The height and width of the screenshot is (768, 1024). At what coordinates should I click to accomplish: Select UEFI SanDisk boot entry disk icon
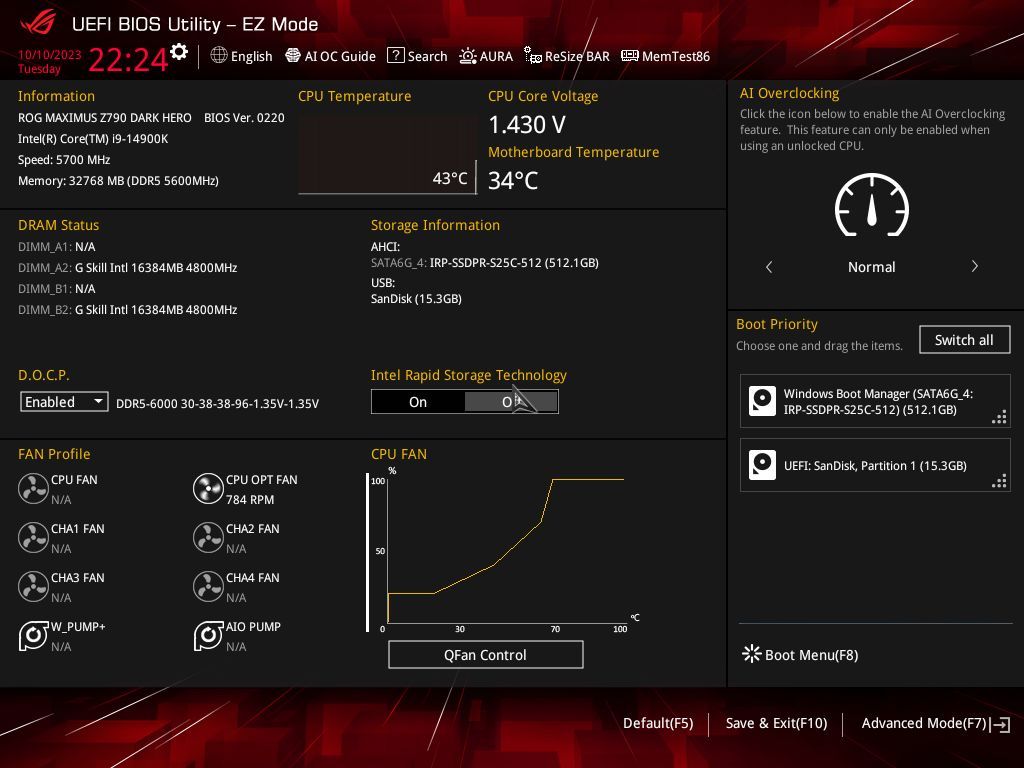click(x=762, y=465)
